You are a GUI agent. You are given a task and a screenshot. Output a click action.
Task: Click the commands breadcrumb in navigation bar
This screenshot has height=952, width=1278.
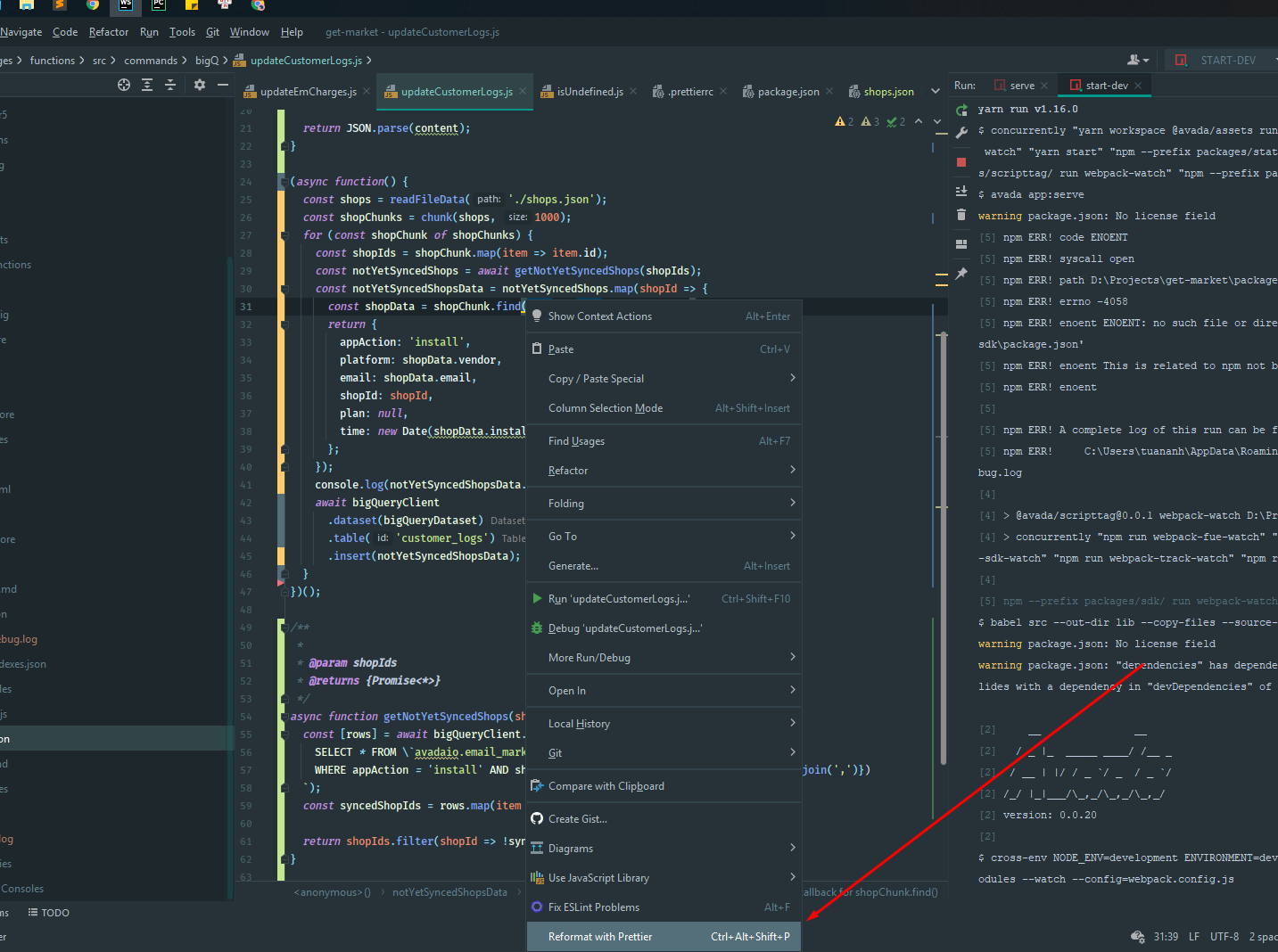point(150,61)
